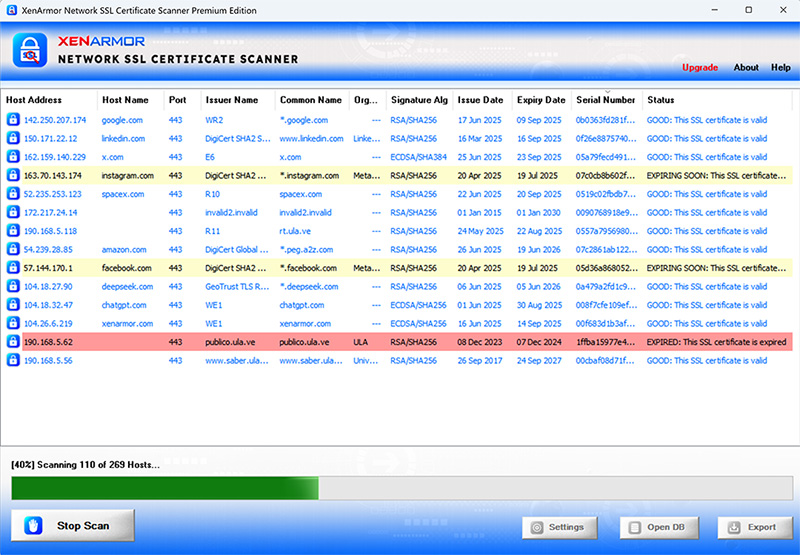Viewport: 800px width, 555px height.
Task: Sort by the Org column header
Action: tap(366, 100)
